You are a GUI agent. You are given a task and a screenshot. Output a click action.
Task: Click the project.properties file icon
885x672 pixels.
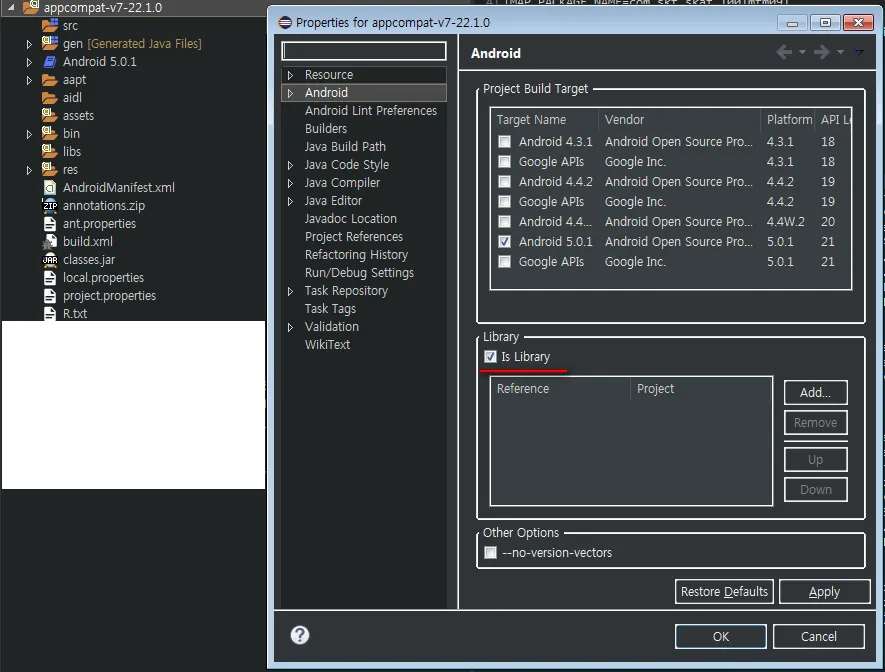coord(50,296)
